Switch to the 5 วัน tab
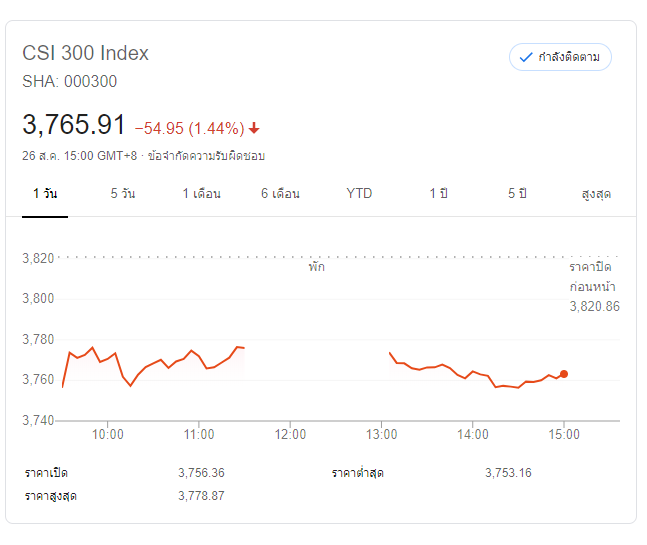The height and width of the screenshot is (545, 647). (122, 193)
